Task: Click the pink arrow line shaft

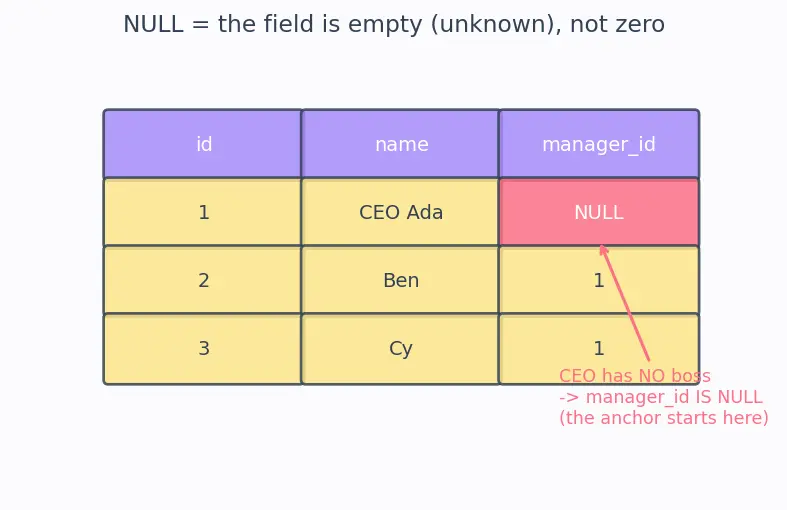Action: (x=627, y=306)
